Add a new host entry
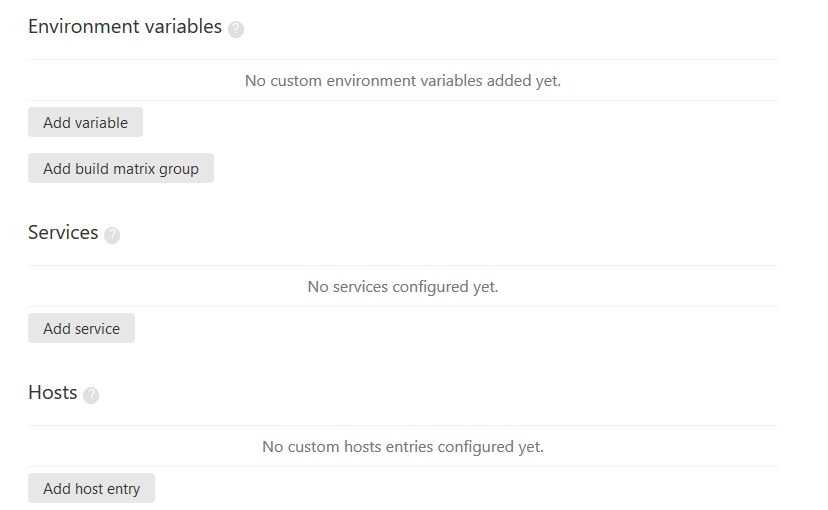Image resolution: width=828 pixels, height=510 pixels. pyautogui.click(x=91, y=488)
